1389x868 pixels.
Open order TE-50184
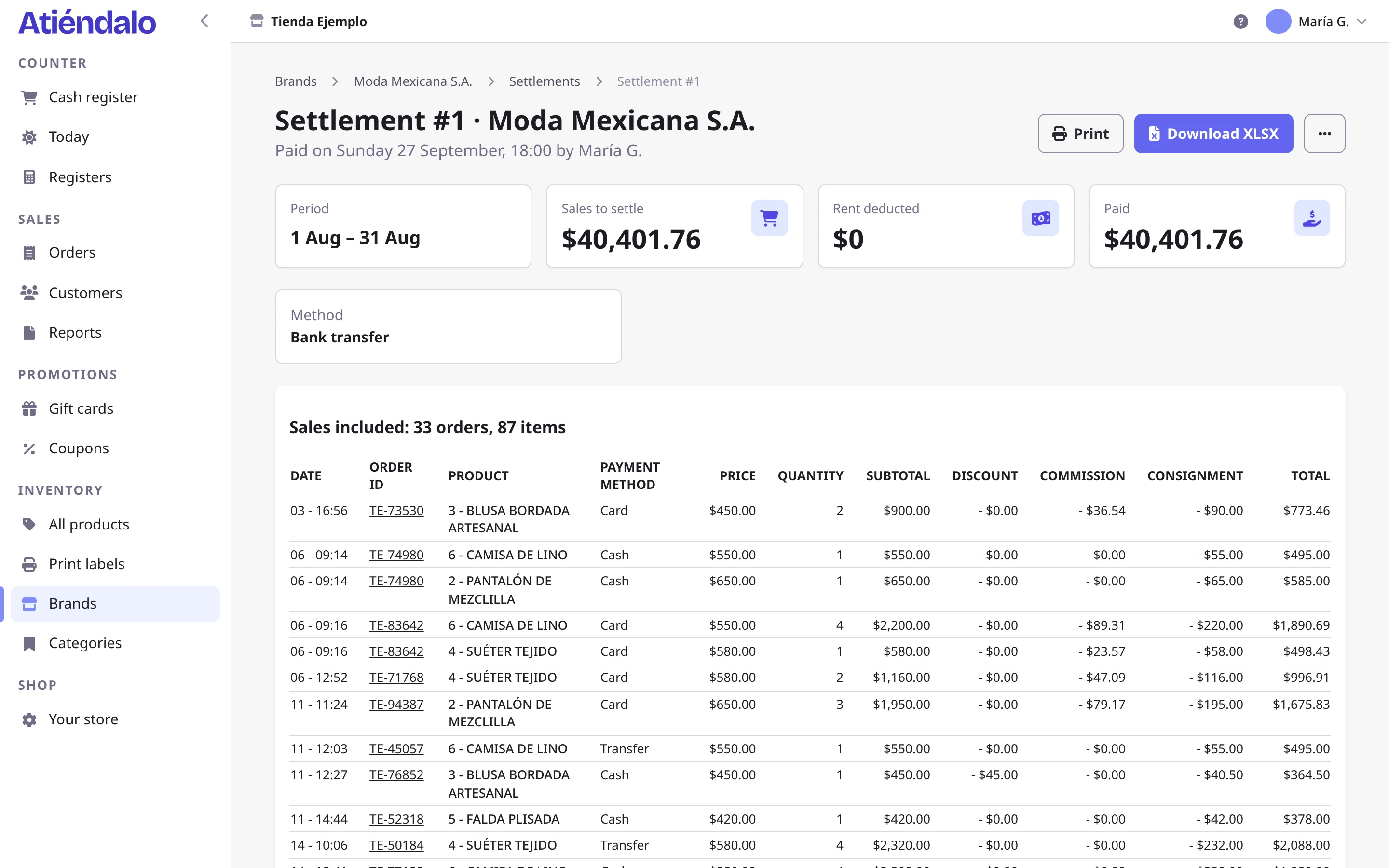click(396, 845)
